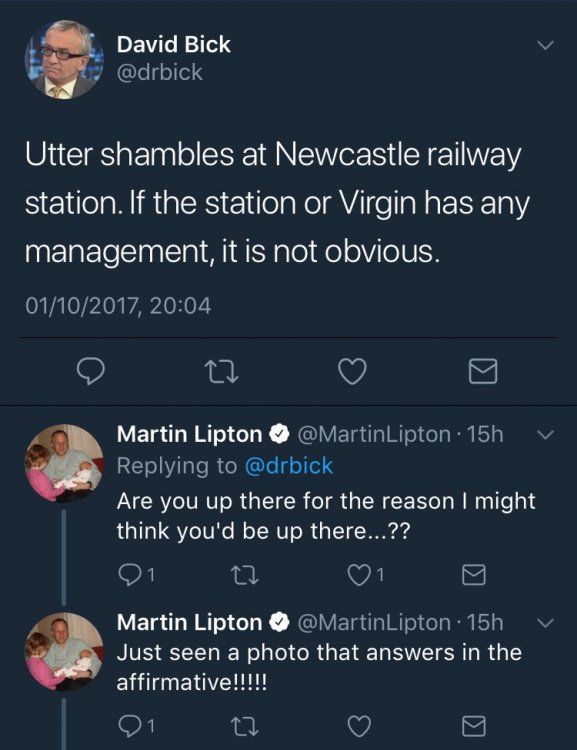Open David Bick's profile name
This screenshot has width=577, height=750.
coord(174,44)
